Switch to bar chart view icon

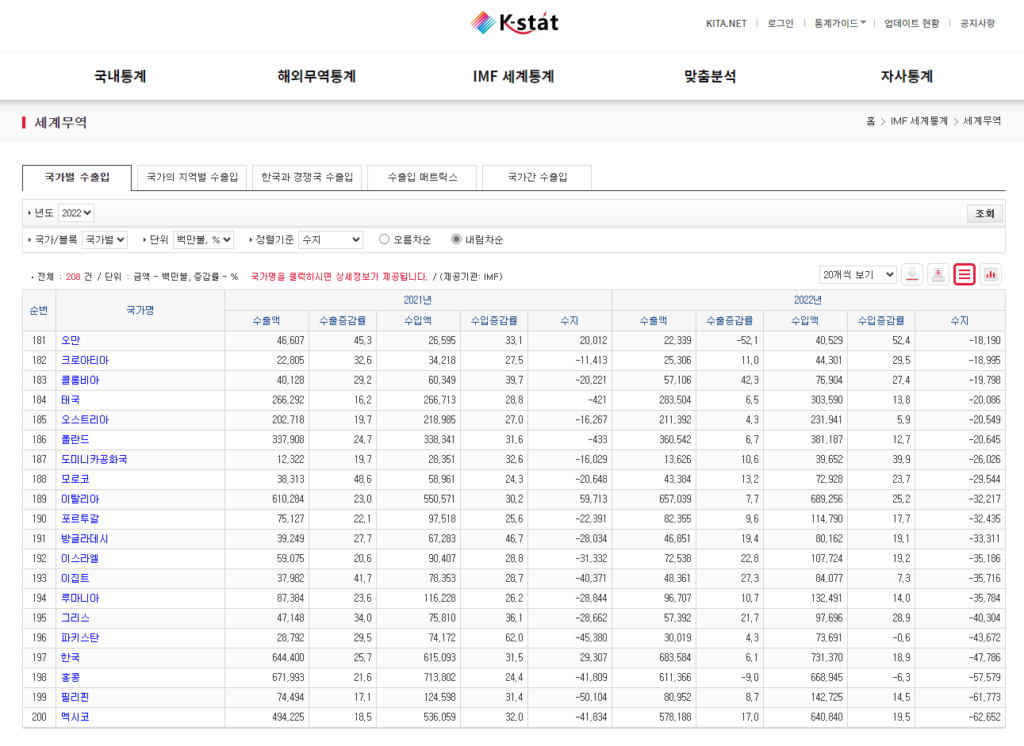991,275
